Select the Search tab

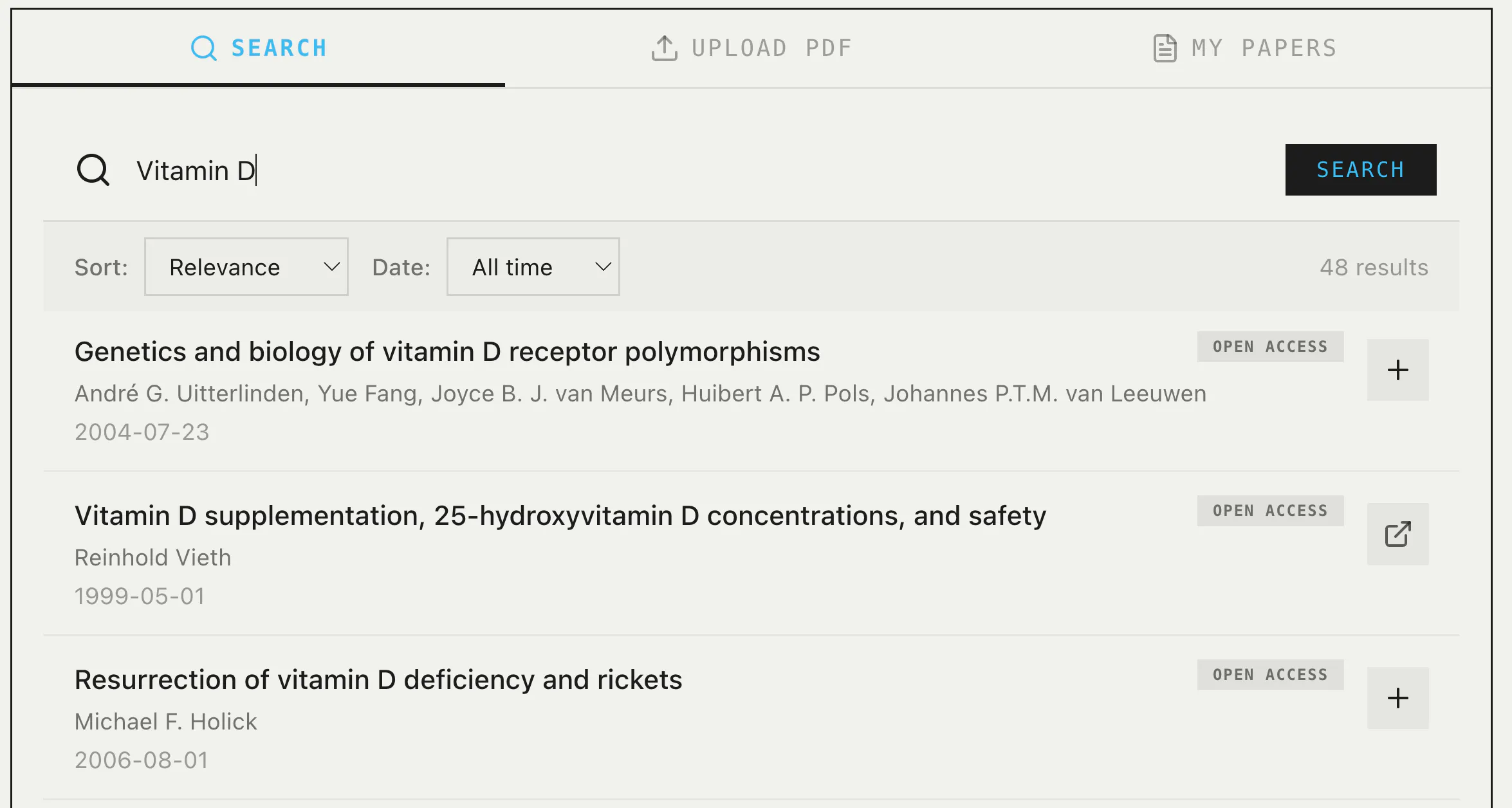point(259,48)
